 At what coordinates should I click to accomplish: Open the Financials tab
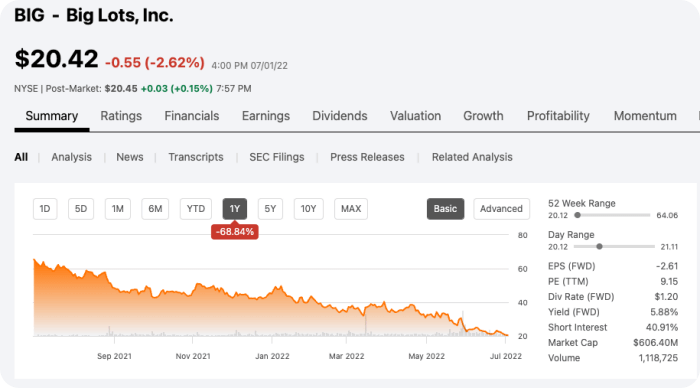[192, 116]
